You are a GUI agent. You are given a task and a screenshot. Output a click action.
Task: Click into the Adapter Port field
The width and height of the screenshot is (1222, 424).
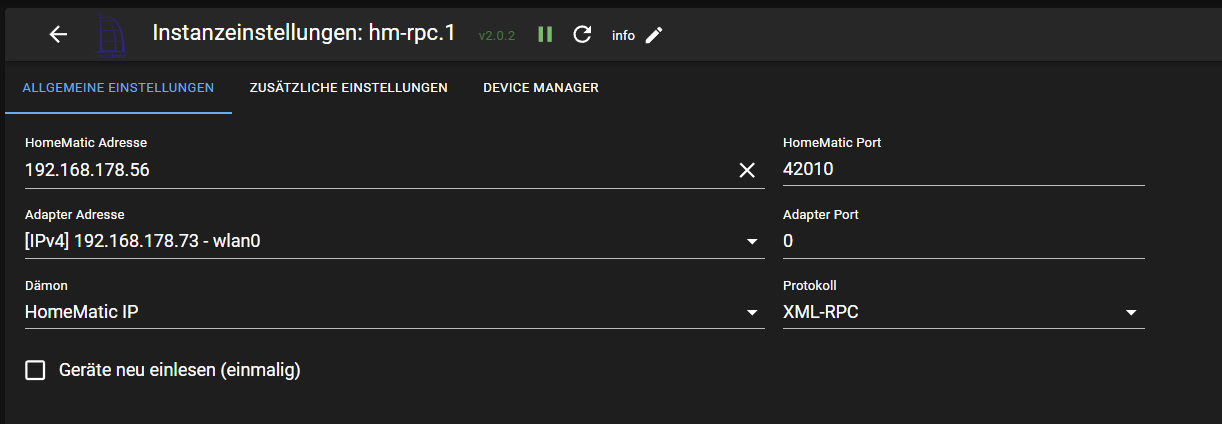point(962,242)
